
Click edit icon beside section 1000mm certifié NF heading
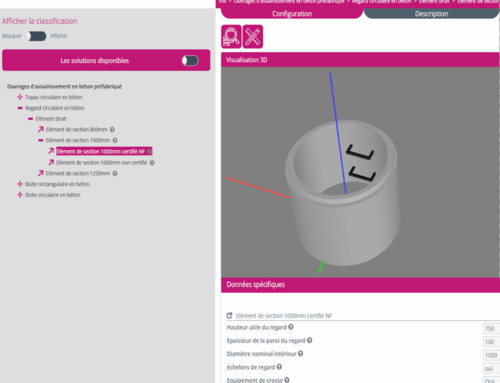(229, 315)
